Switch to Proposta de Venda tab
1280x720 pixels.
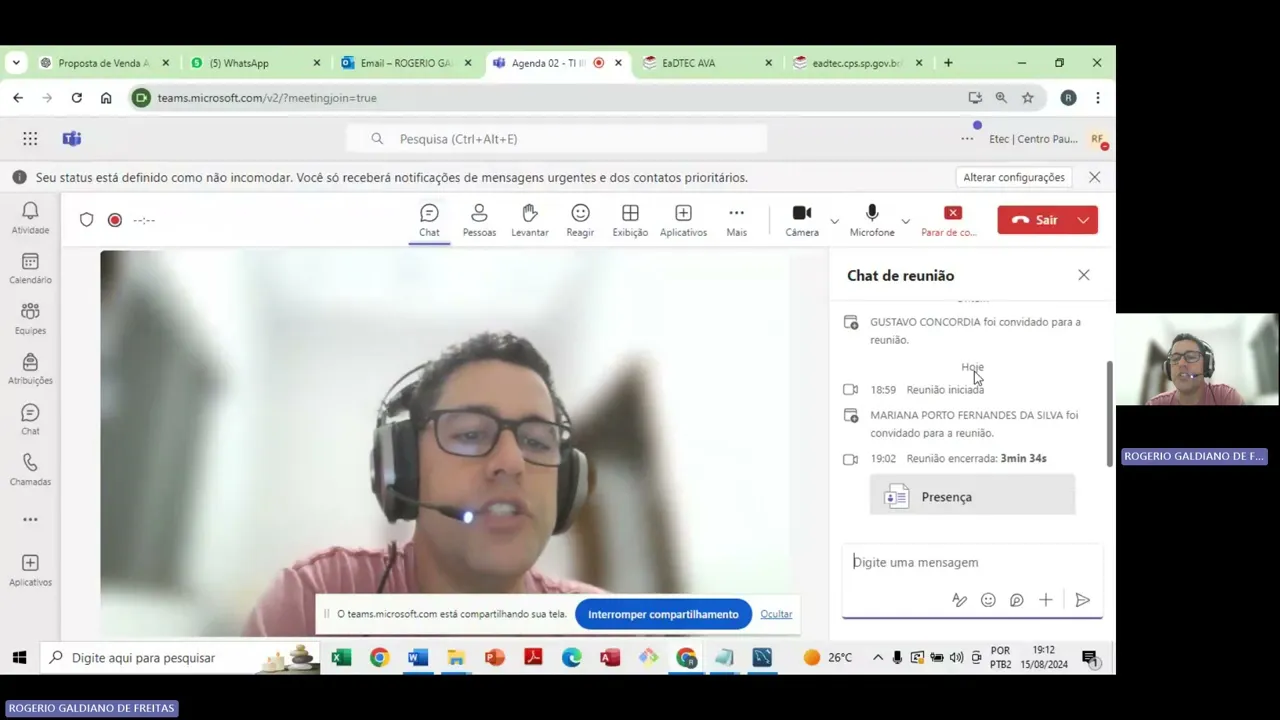click(x=103, y=63)
